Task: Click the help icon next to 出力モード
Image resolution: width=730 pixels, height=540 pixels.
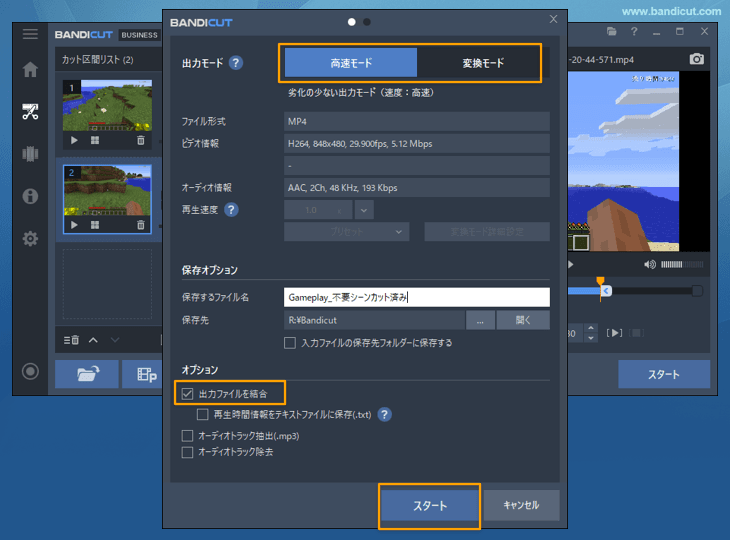Action: [x=236, y=62]
